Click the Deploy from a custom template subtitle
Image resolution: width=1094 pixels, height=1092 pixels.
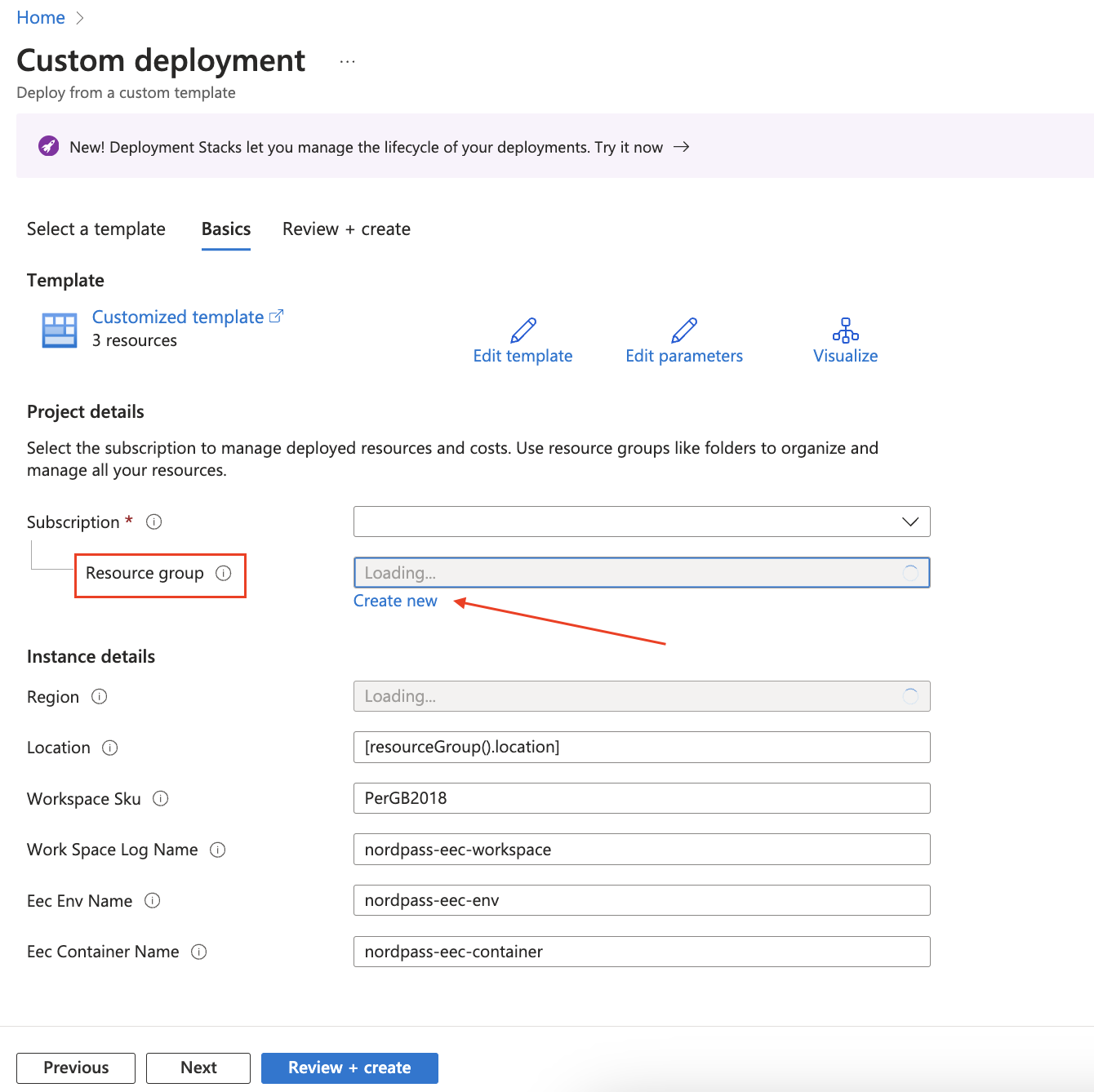pyautogui.click(x=126, y=93)
